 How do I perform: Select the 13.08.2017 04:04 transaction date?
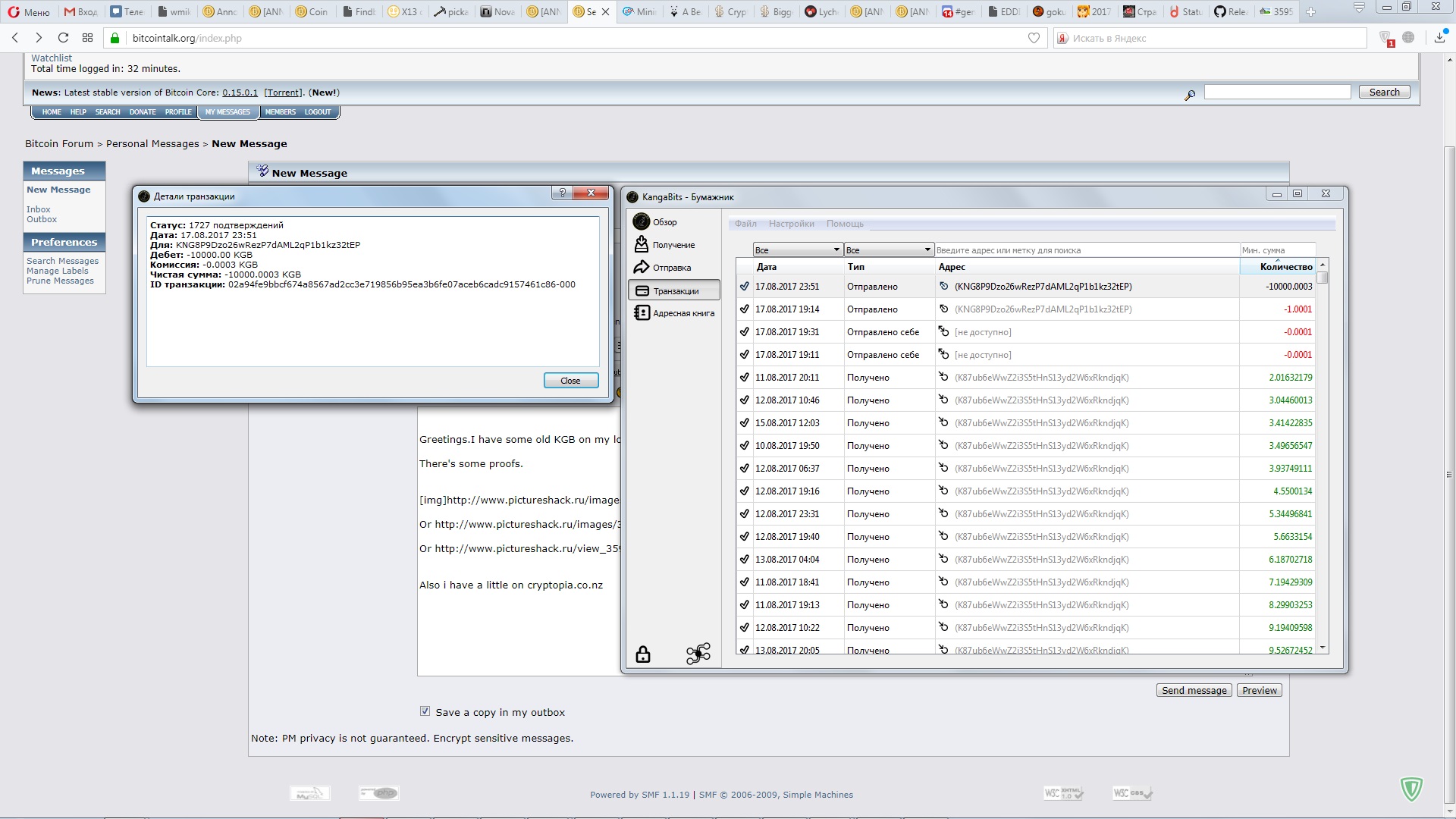[787, 560]
